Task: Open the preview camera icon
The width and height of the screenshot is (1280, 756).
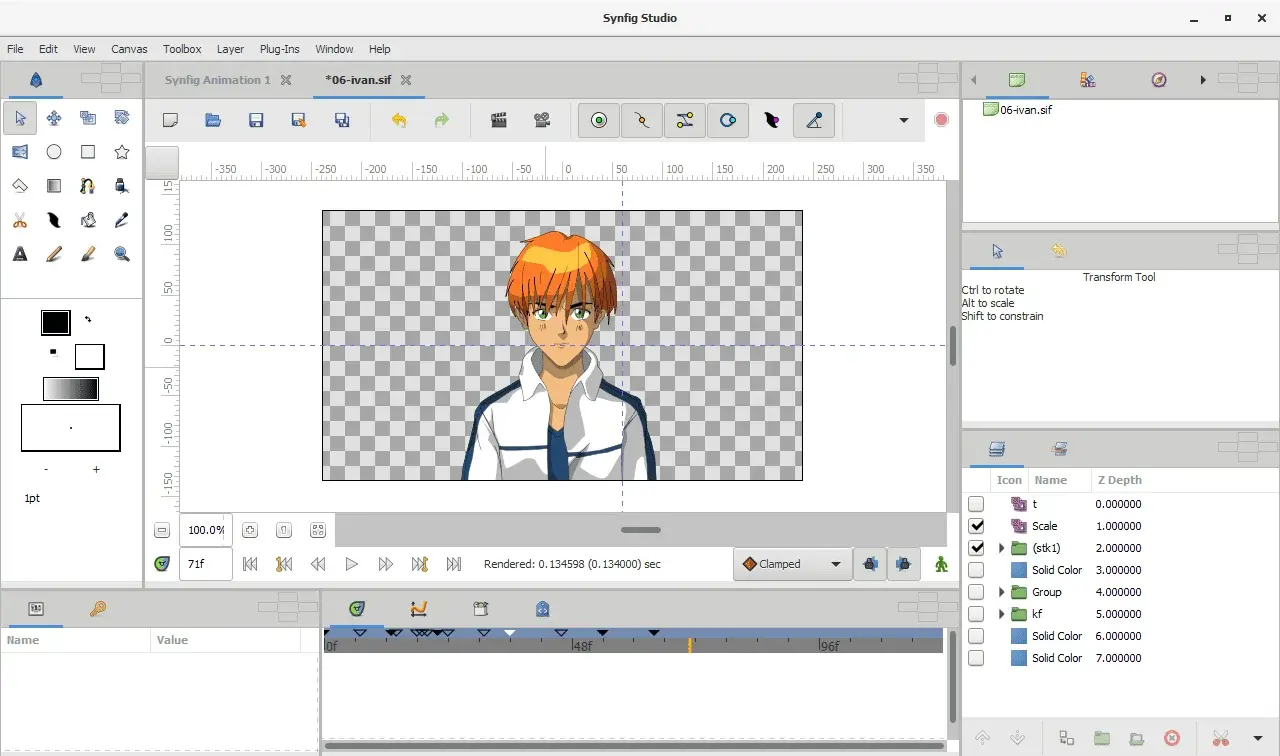Action: pos(542,120)
